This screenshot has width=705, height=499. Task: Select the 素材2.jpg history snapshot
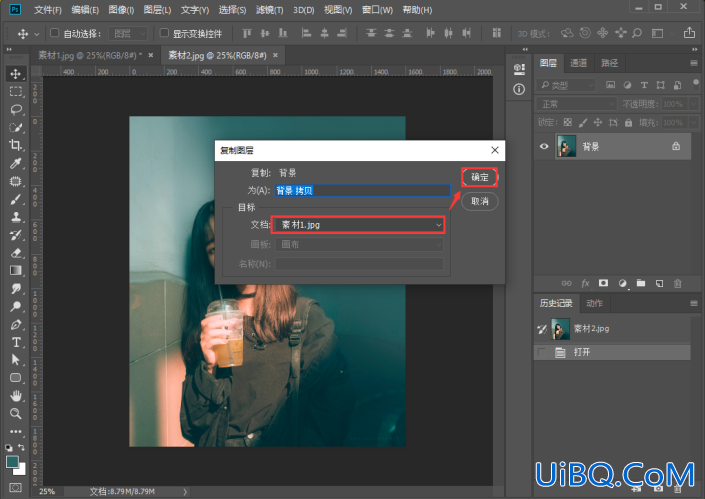pyautogui.click(x=614, y=329)
